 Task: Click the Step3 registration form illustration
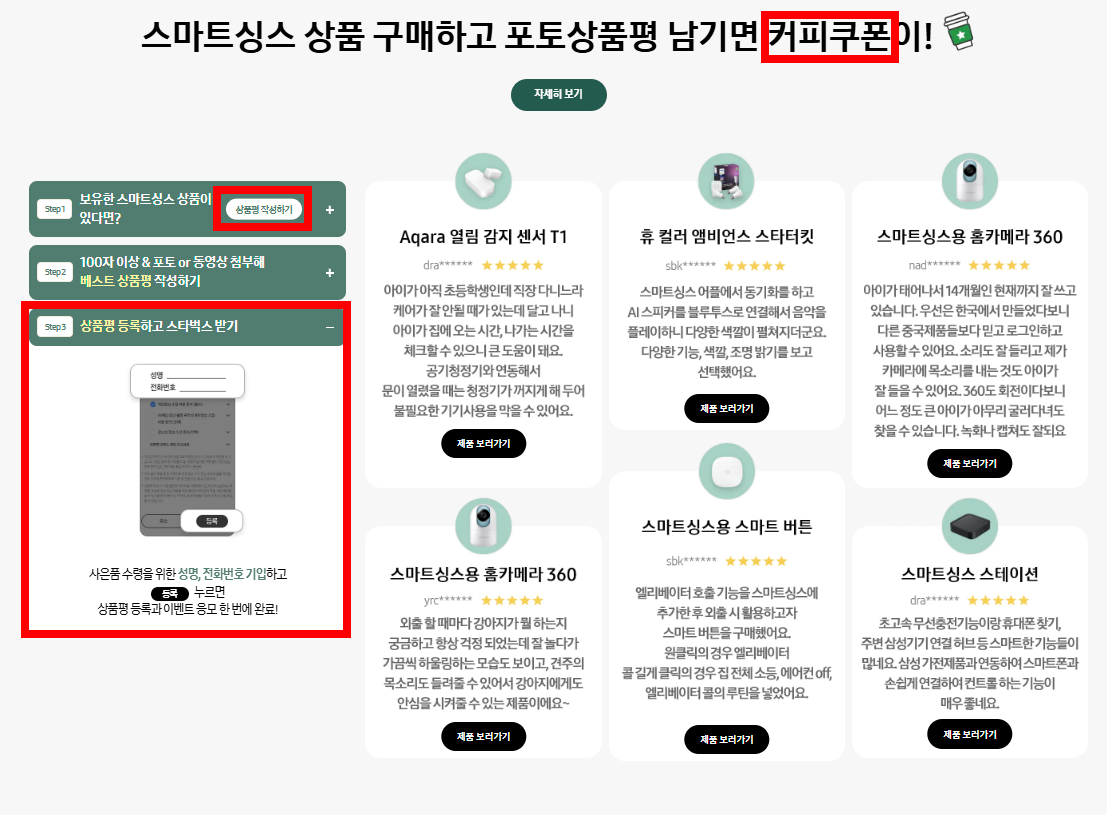pyautogui.click(x=188, y=451)
